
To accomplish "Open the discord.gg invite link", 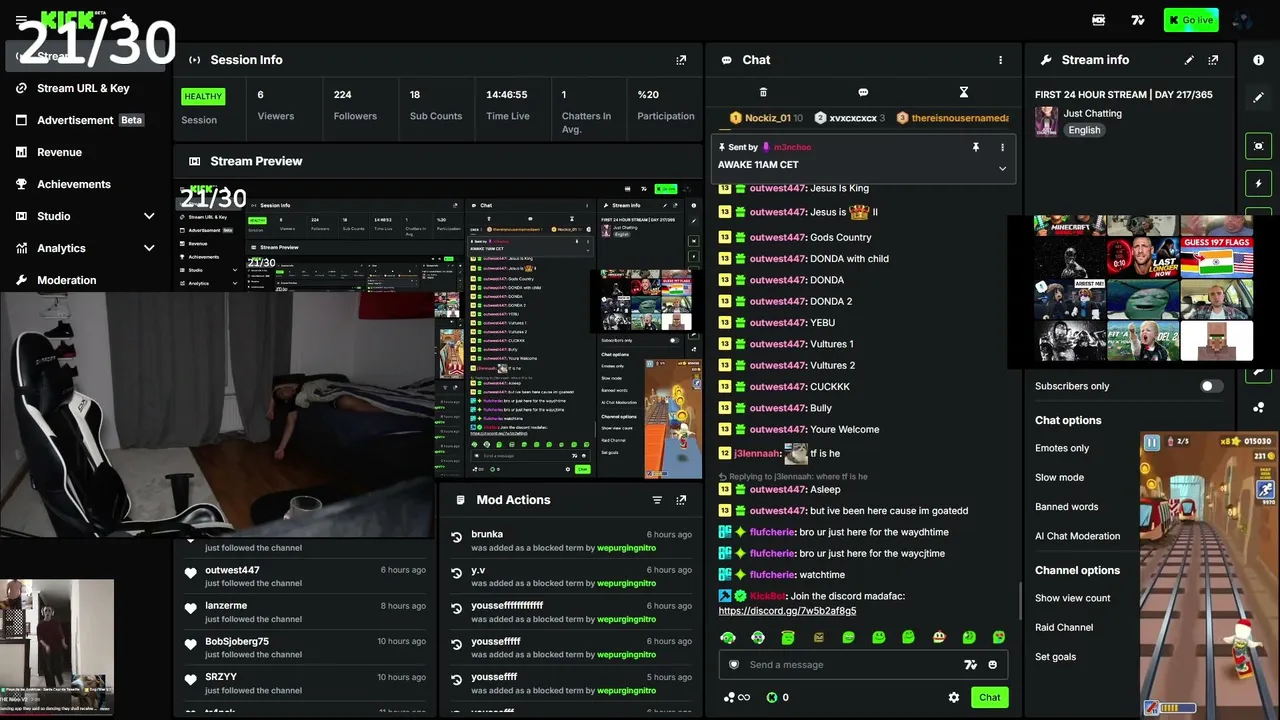I will pyautogui.click(x=787, y=611).
